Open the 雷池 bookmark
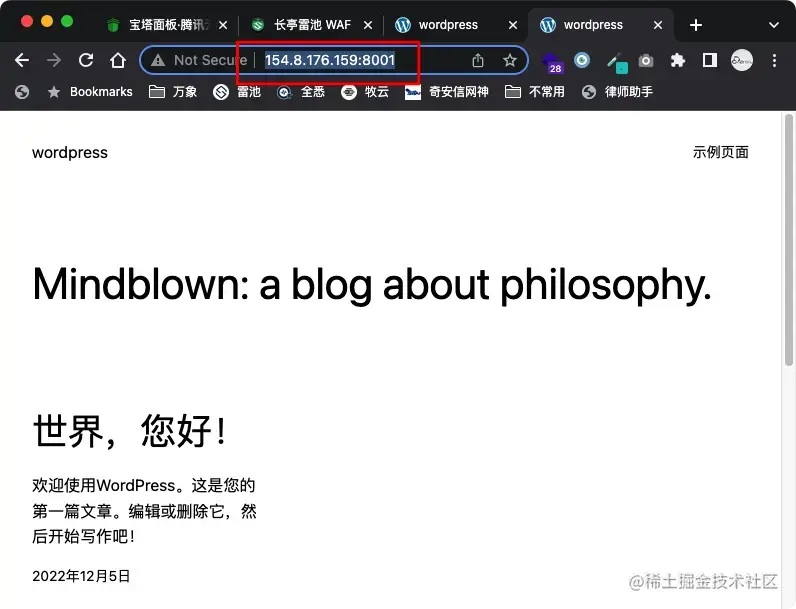The width and height of the screenshot is (796, 609). coord(237,92)
